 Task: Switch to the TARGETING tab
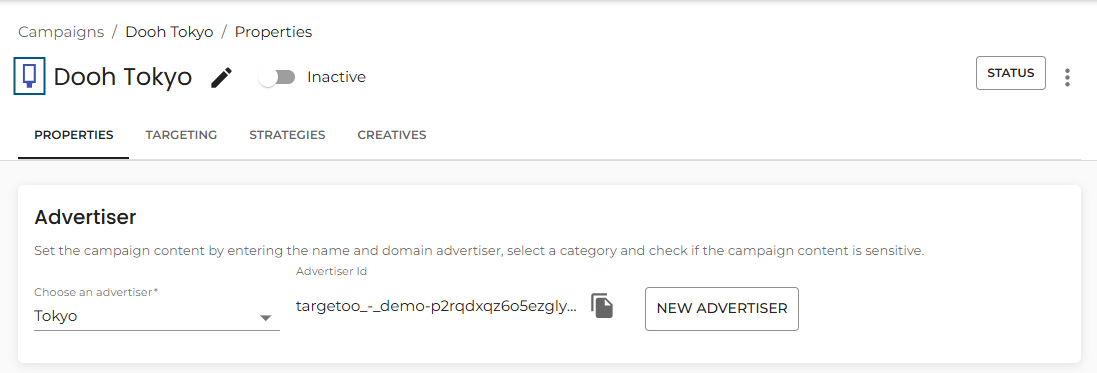[181, 135]
